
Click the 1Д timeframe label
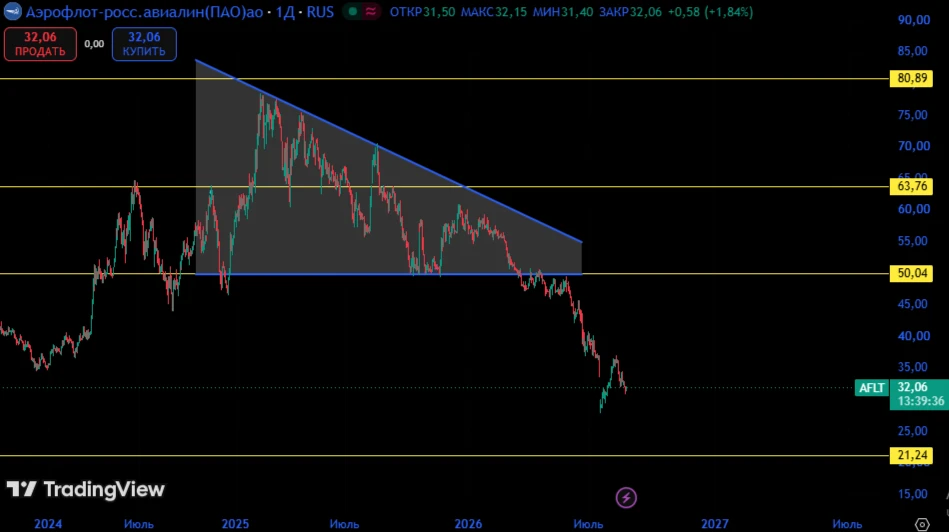click(285, 12)
